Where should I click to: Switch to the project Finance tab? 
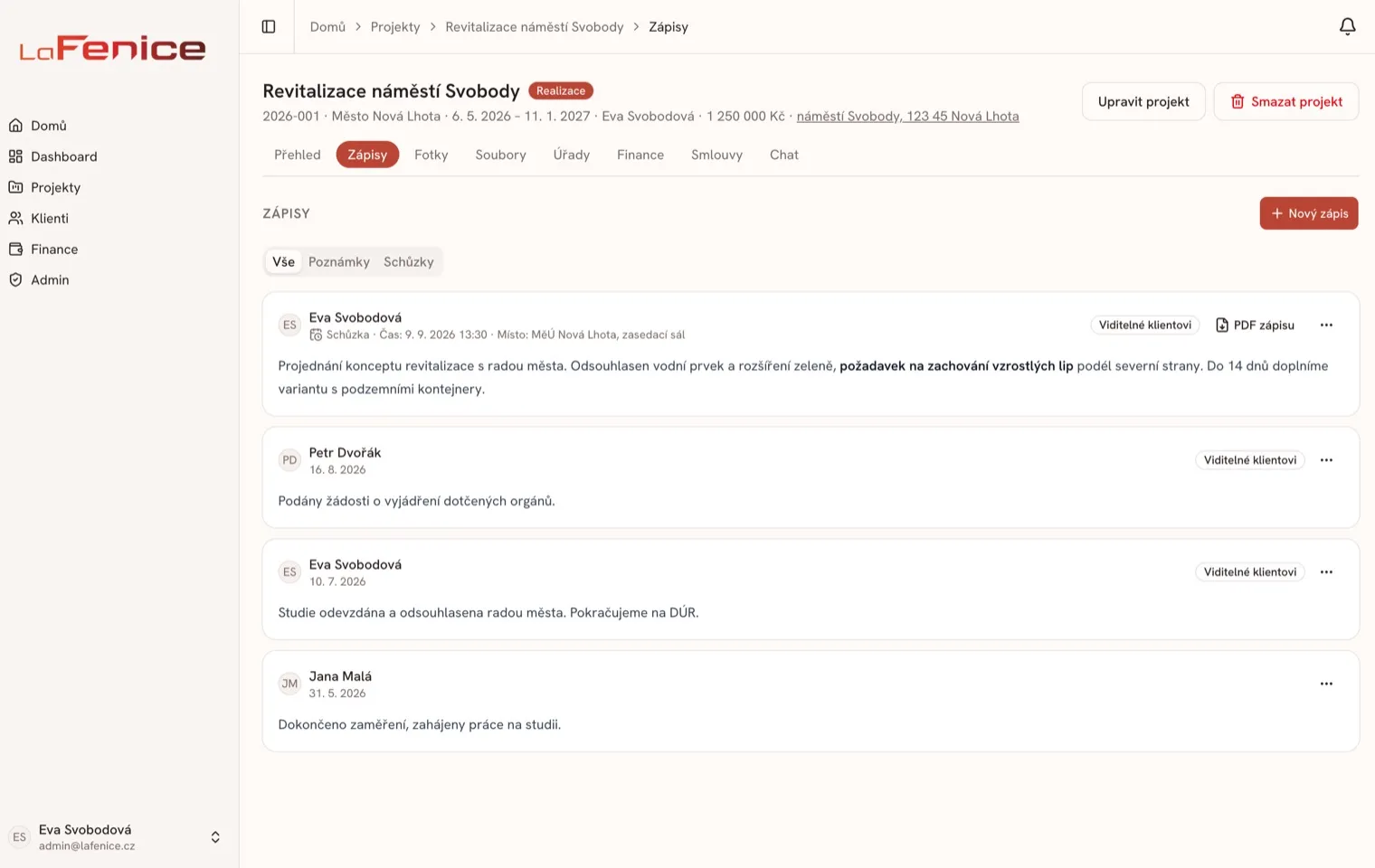pos(640,155)
